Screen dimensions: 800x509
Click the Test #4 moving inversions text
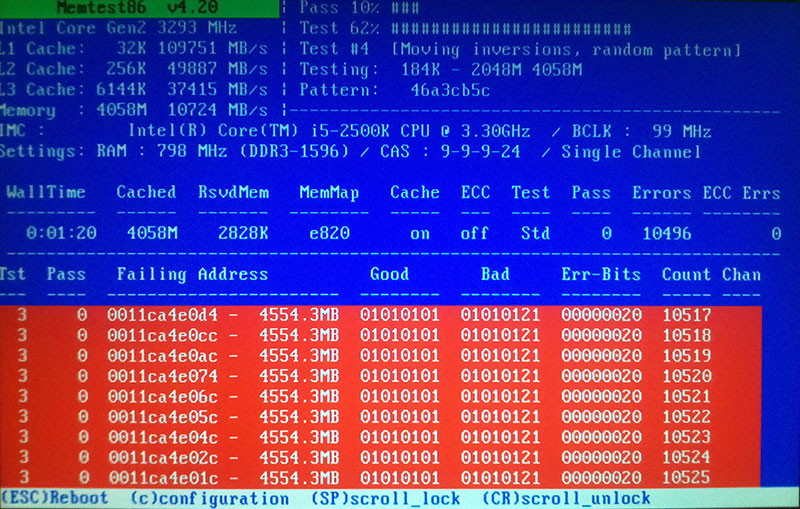point(519,49)
